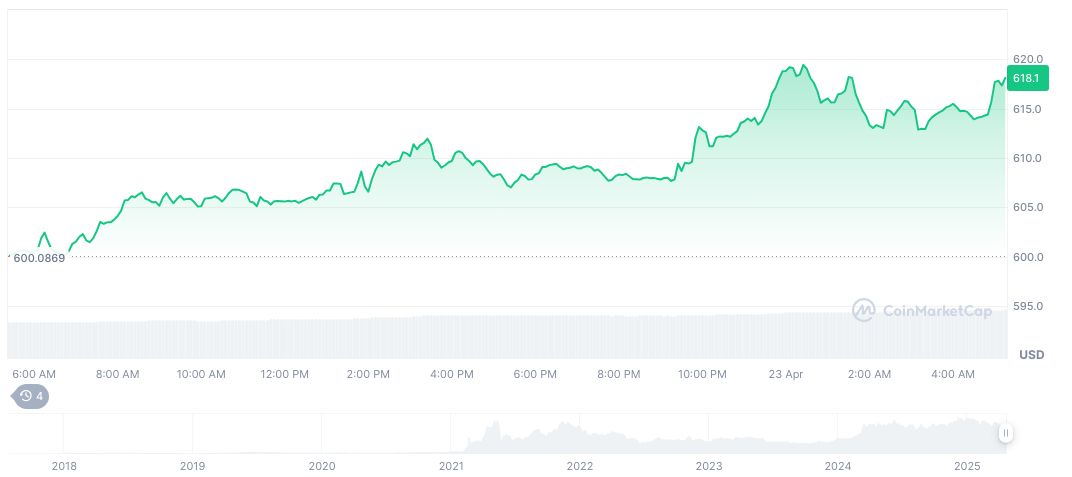Viewport: 1072px width, 477px height.
Task: Click the 620.0 price axis label
Action: coord(1028,60)
